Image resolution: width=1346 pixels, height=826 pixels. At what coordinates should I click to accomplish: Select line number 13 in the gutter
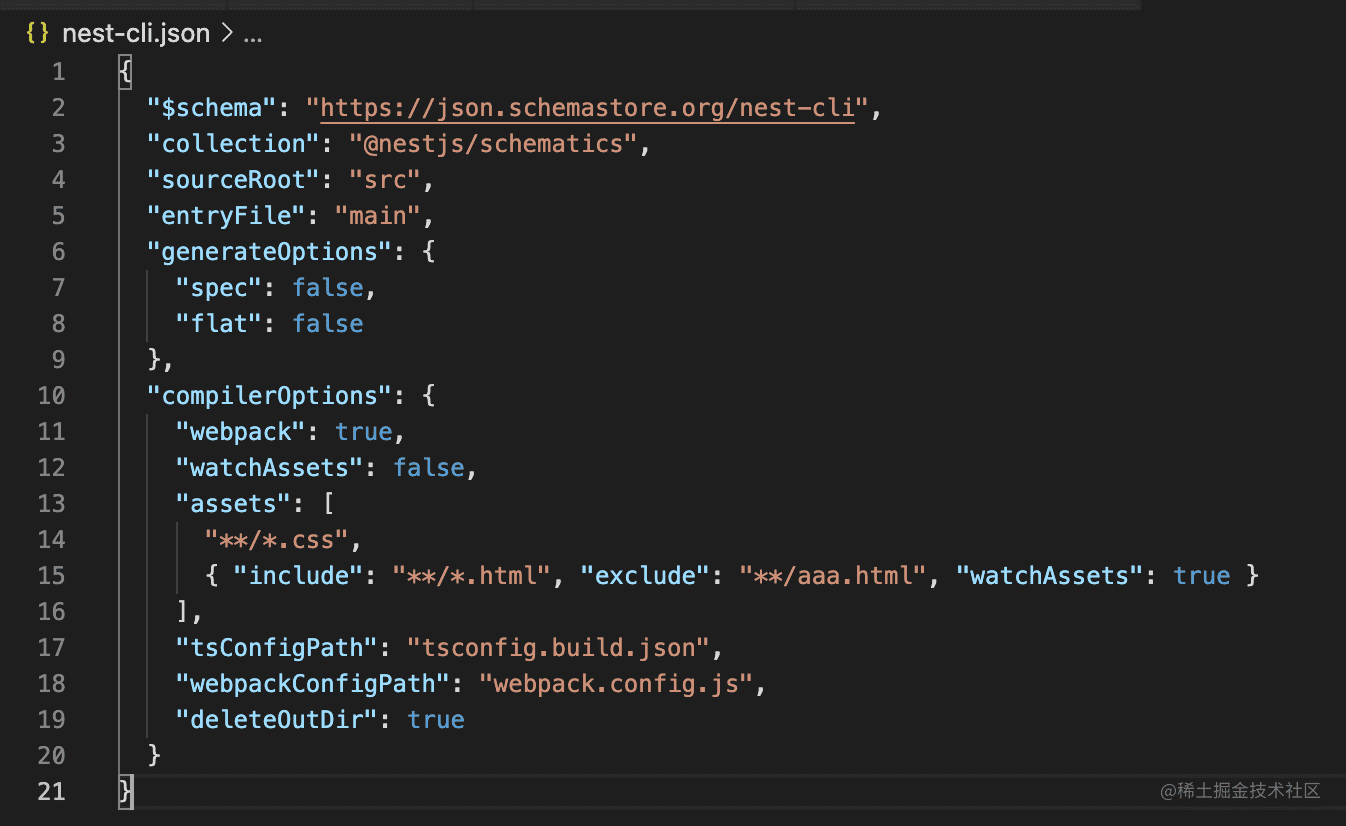click(x=51, y=504)
